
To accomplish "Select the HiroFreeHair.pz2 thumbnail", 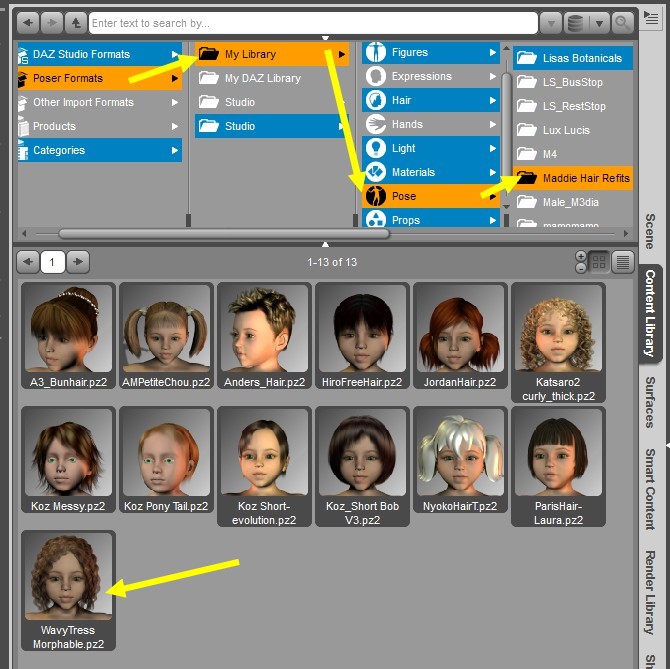I will 362,336.
